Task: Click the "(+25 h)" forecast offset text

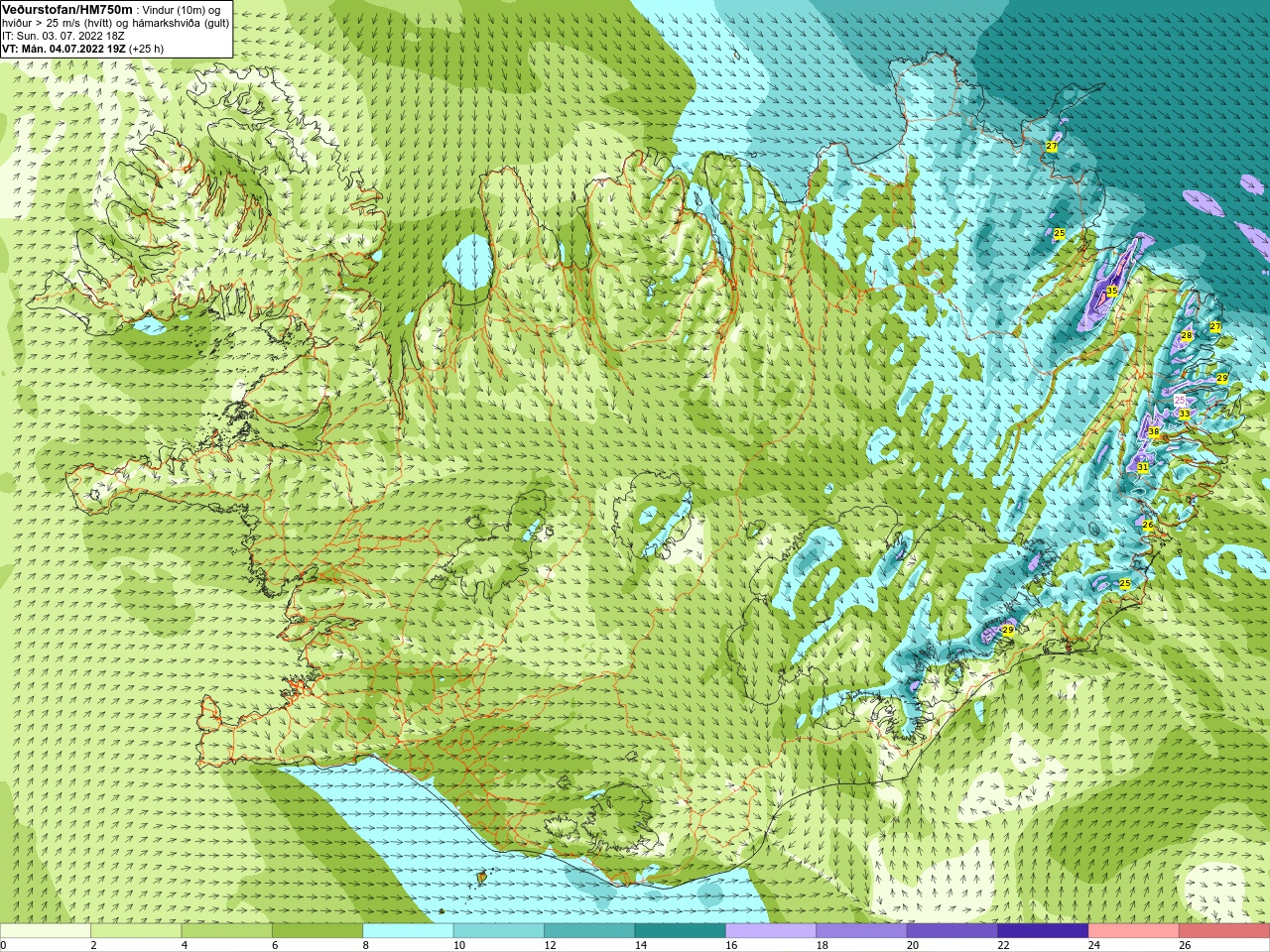Action: tap(146, 49)
